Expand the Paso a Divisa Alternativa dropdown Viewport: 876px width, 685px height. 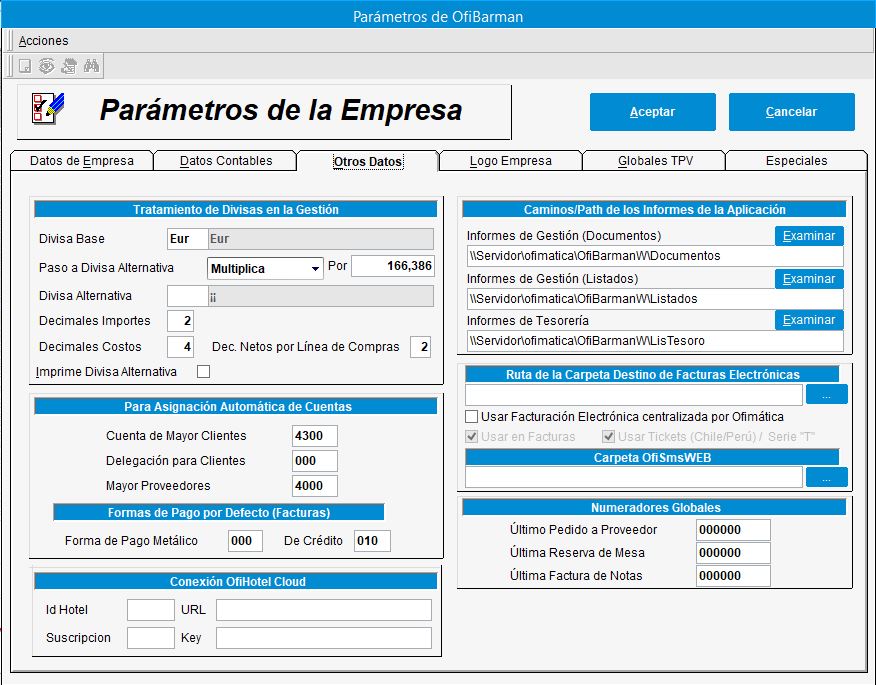coord(316,269)
